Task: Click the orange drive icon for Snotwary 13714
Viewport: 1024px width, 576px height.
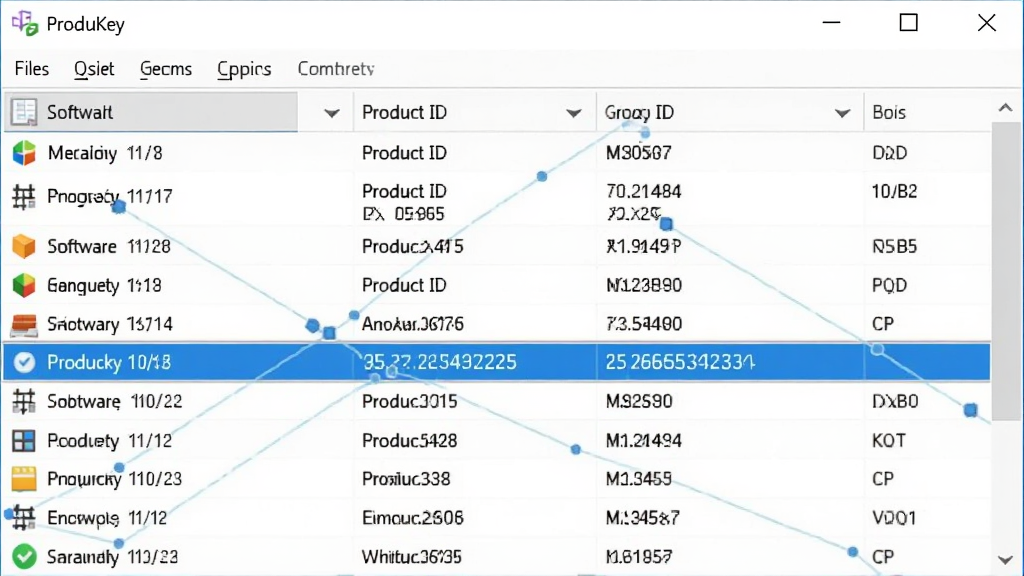Action: 24,325
